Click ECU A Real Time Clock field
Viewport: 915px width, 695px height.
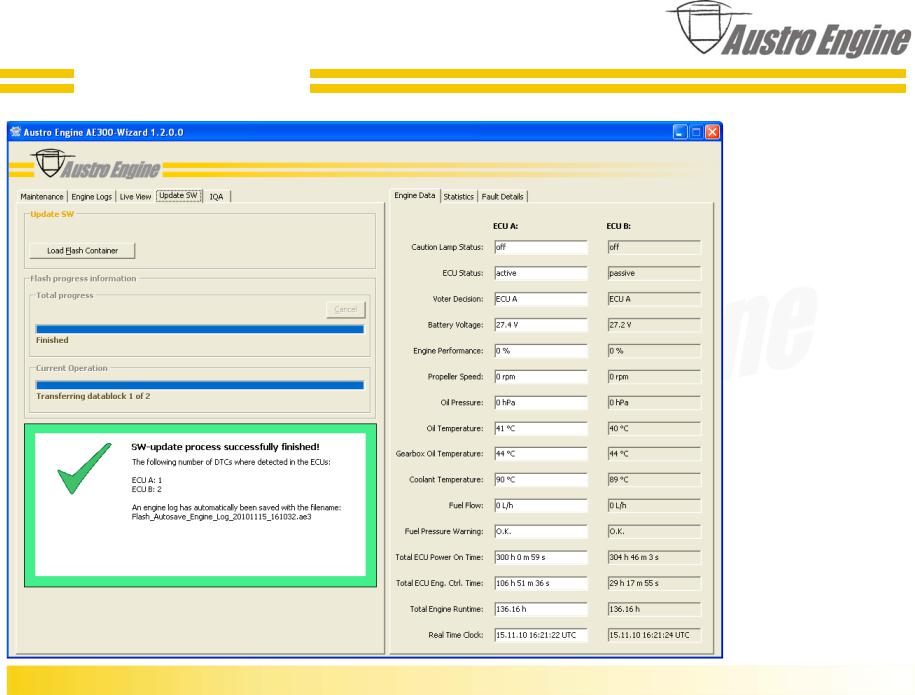click(541, 635)
